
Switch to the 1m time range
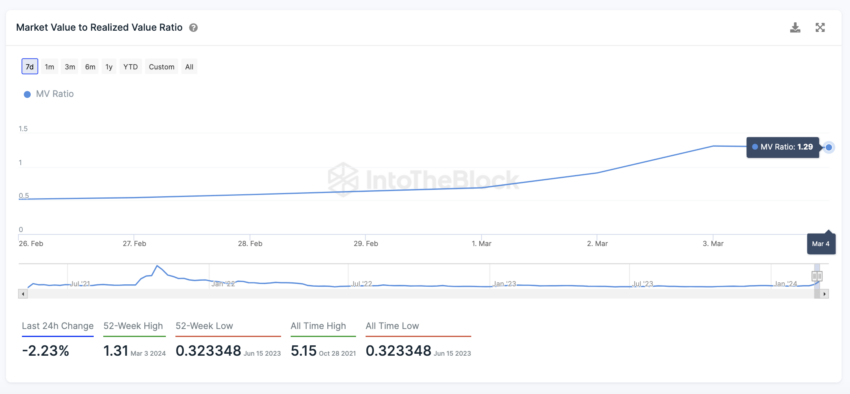(x=49, y=67)
